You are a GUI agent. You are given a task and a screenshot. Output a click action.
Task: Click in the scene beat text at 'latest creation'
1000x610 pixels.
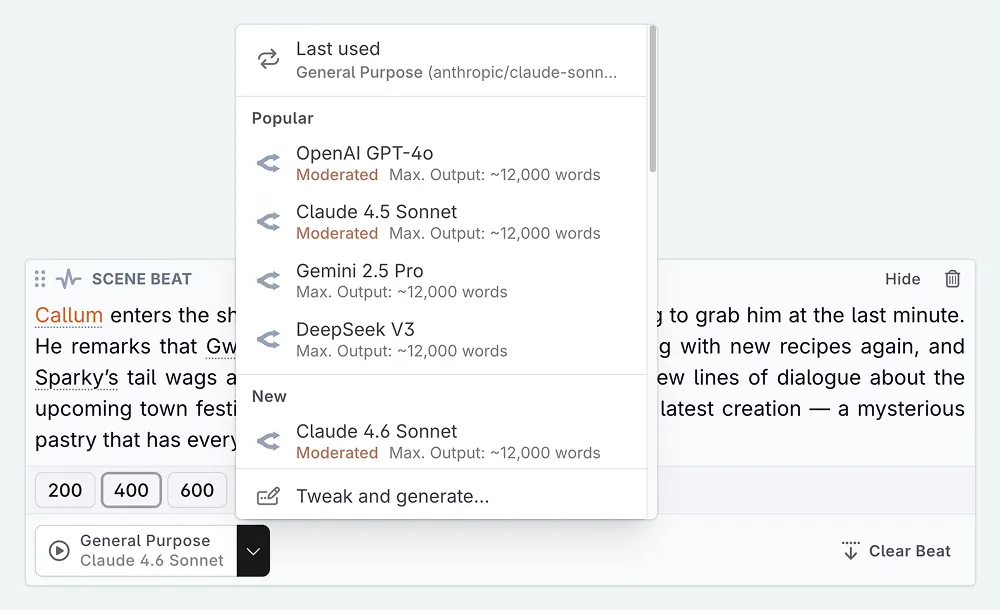(730, 409)
